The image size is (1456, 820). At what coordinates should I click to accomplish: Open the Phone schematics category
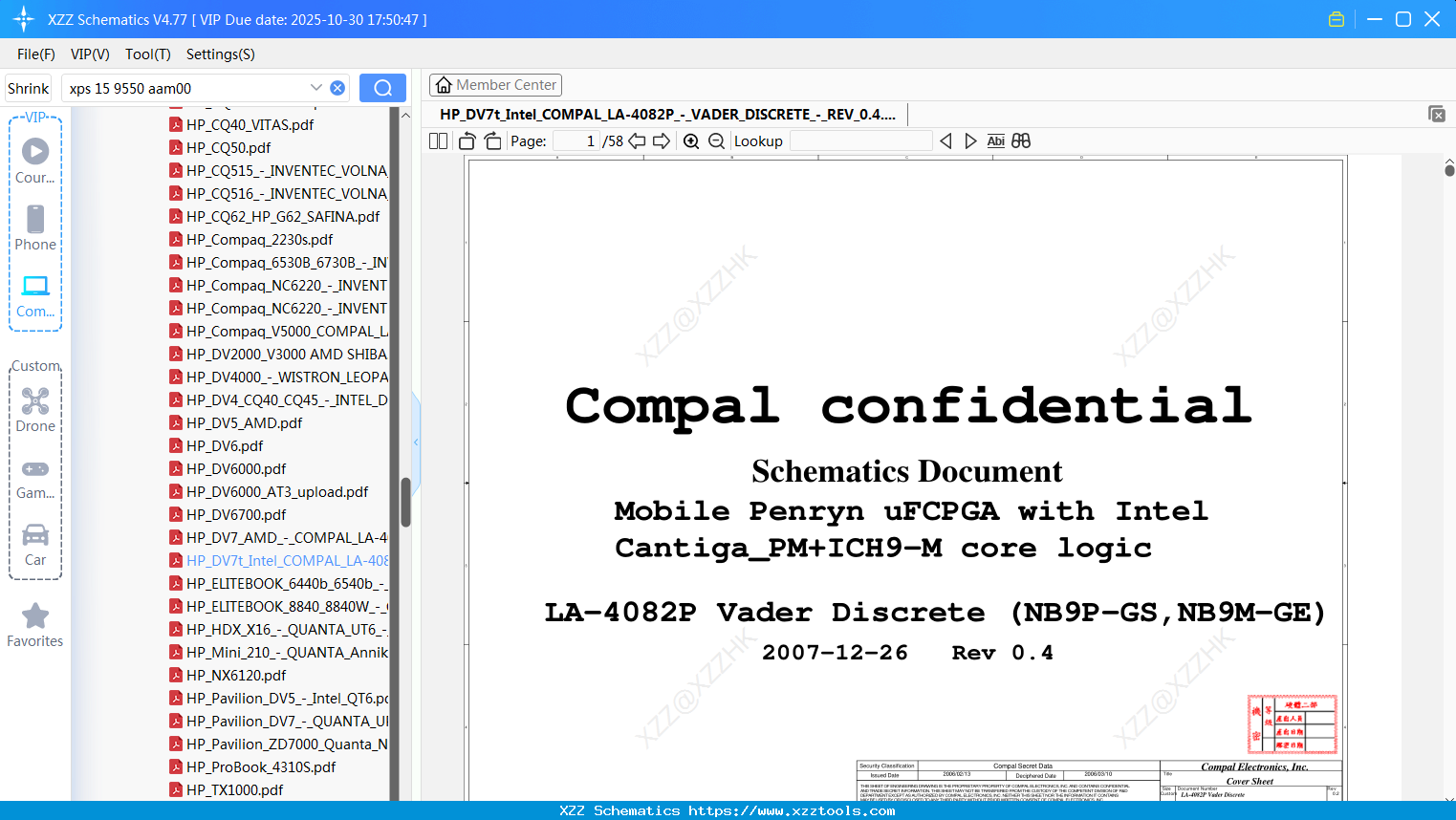pos(35,228)
